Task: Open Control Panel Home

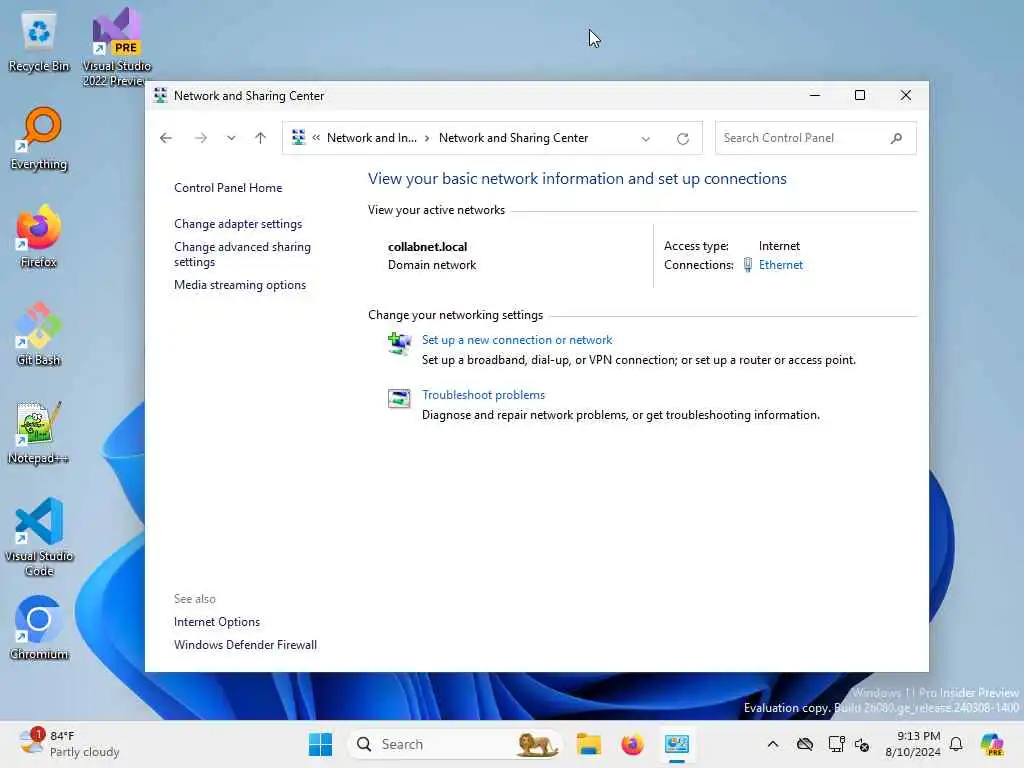Action: [228, 188]
